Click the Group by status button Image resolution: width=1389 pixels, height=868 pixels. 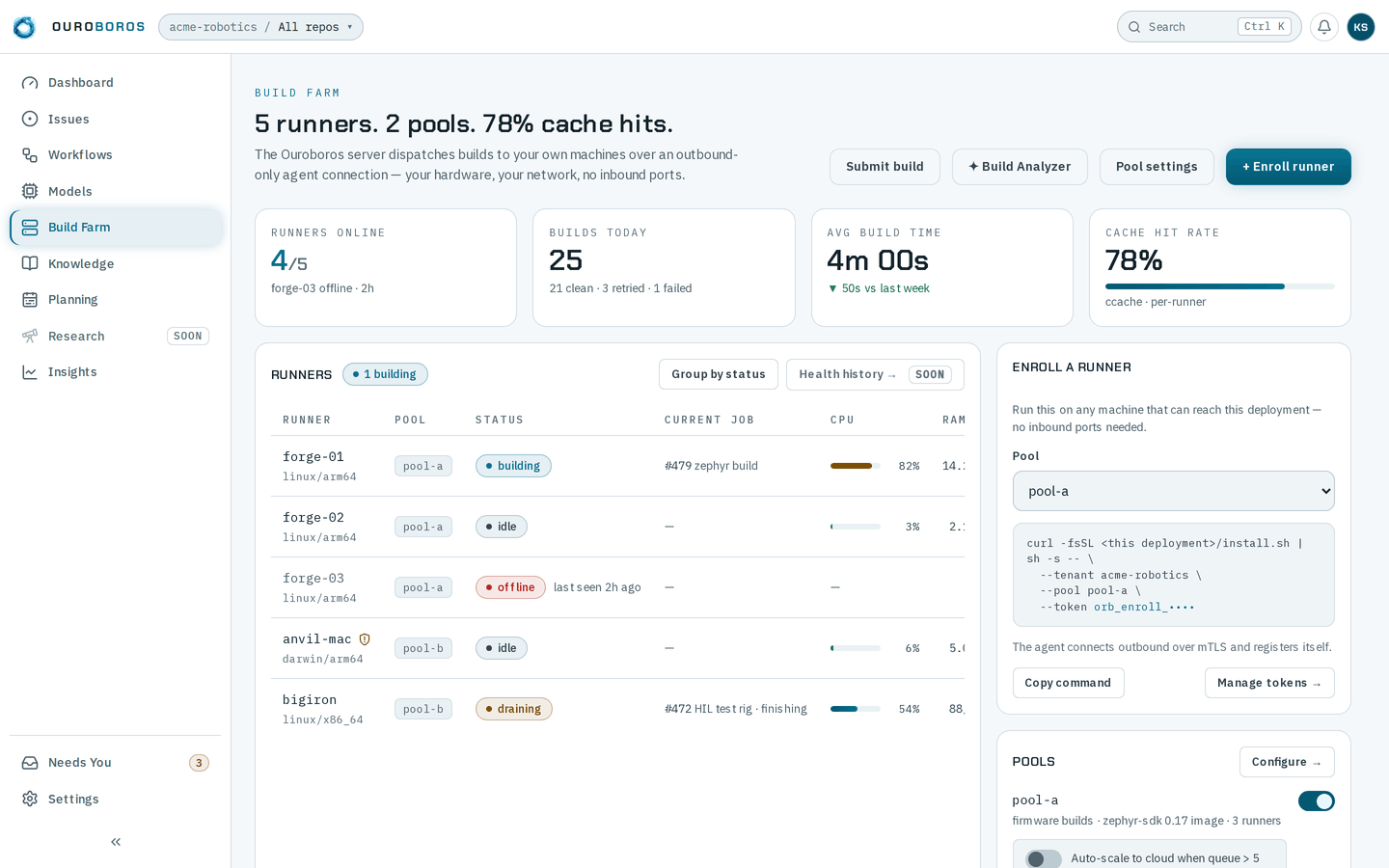[719, 374]
